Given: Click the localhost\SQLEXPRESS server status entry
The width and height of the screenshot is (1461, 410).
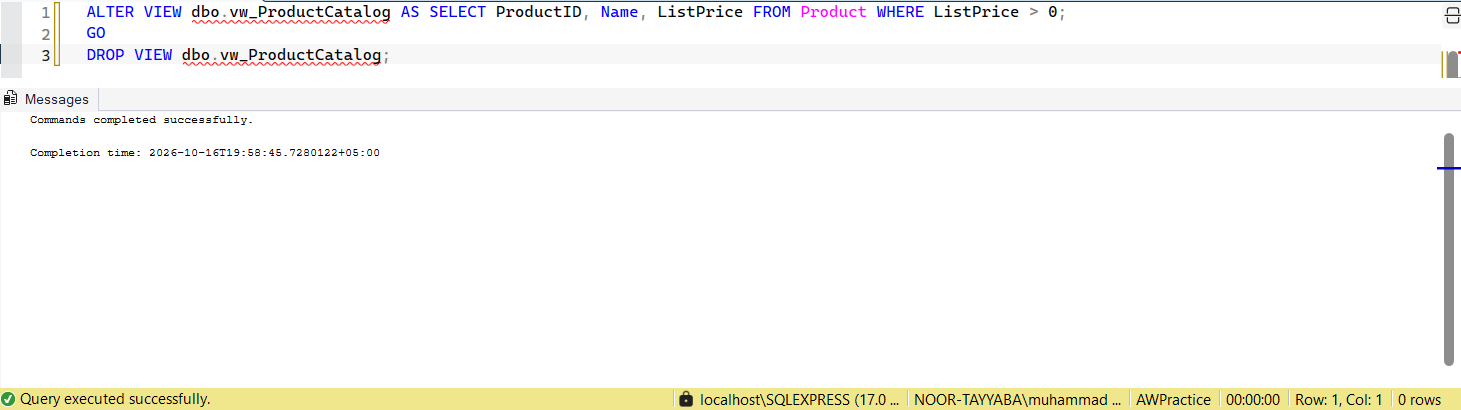Looking at the screenshot, I should 800,399.
